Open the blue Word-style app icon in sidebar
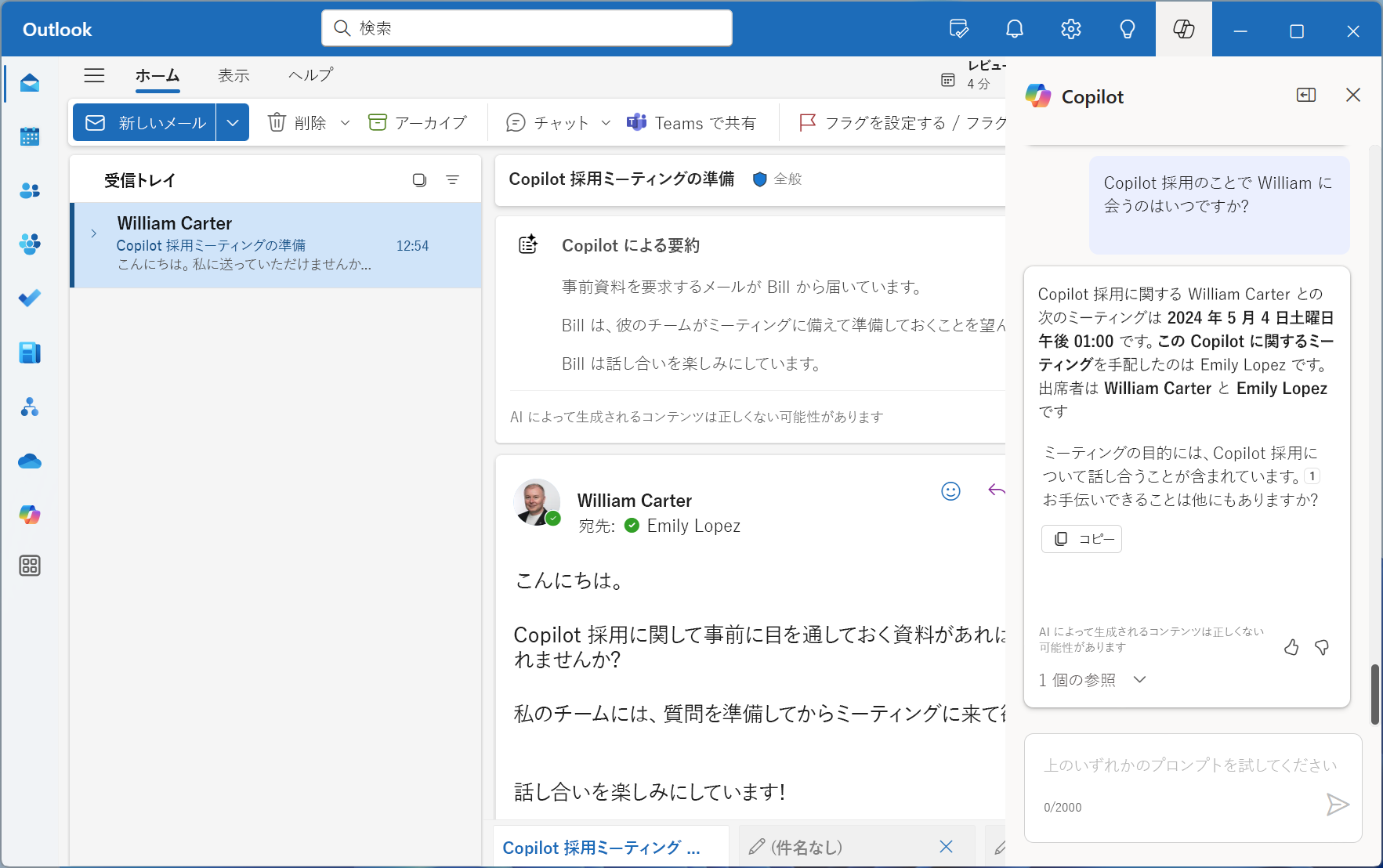Viewport: 1383px width, 868px height. pos(30,353)
